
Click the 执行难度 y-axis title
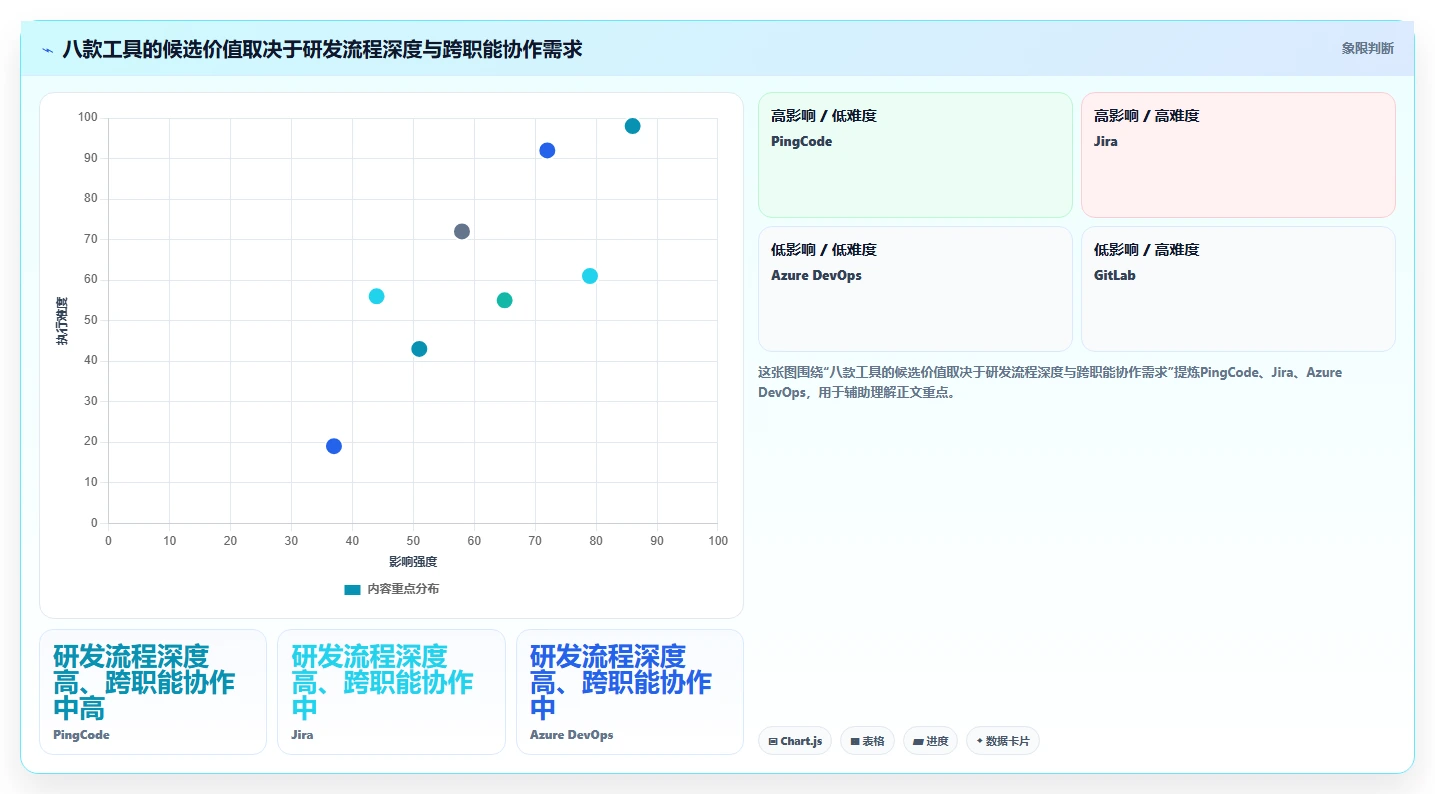click(x=62, y=321)
